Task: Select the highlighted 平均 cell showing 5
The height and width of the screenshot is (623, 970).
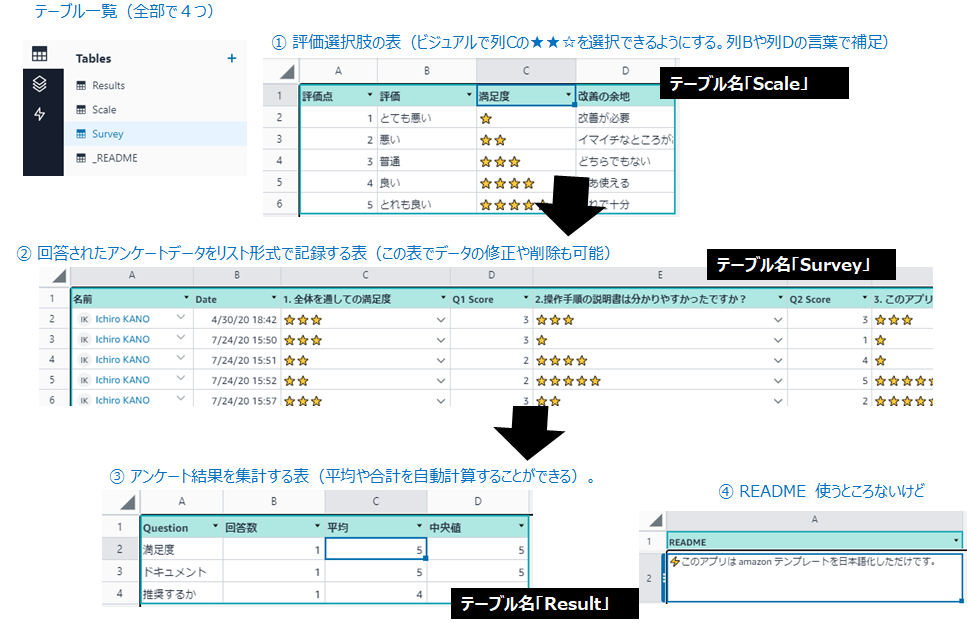Action: 376,549
